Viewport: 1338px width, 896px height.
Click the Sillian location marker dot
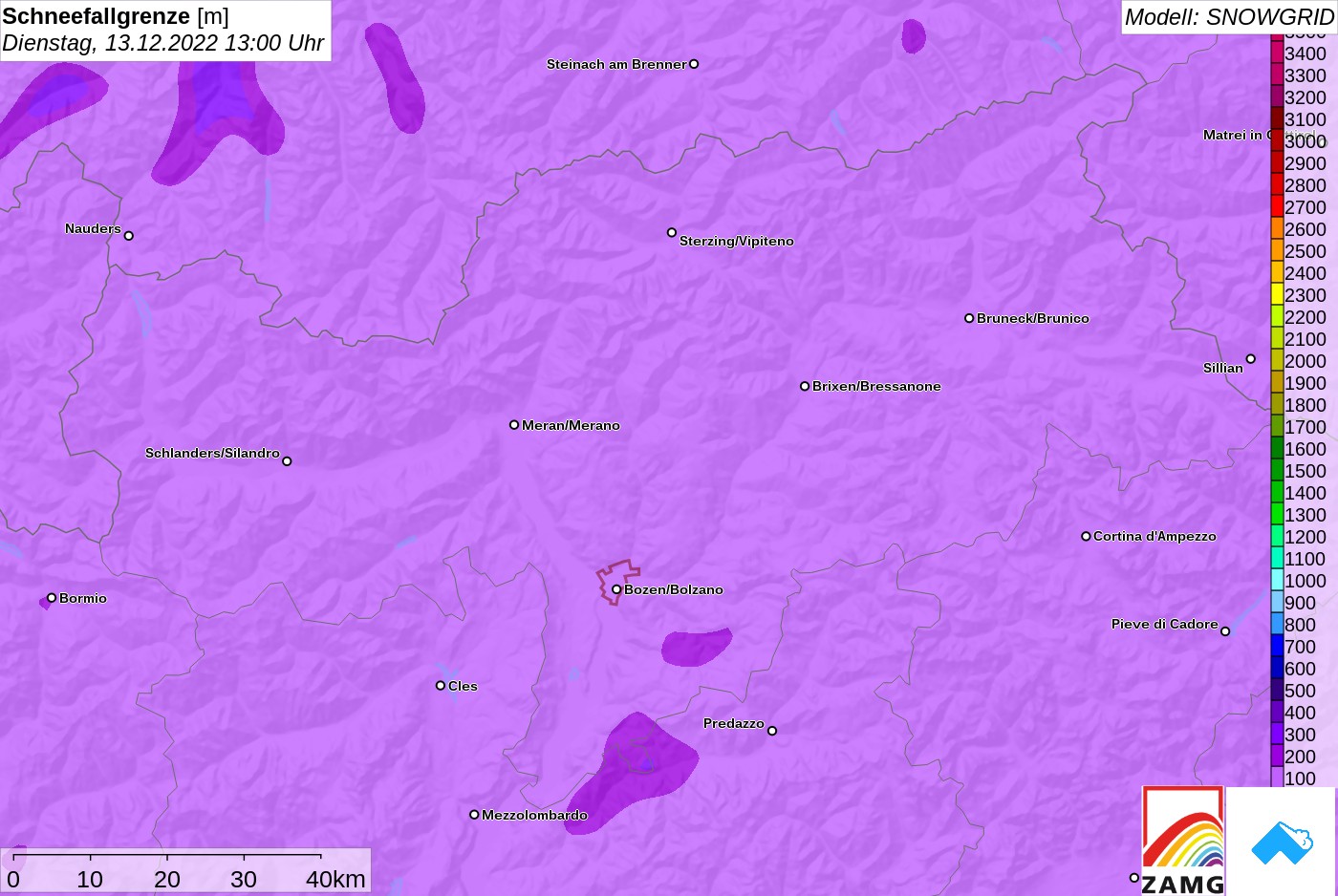click(x=1251, y=359)
